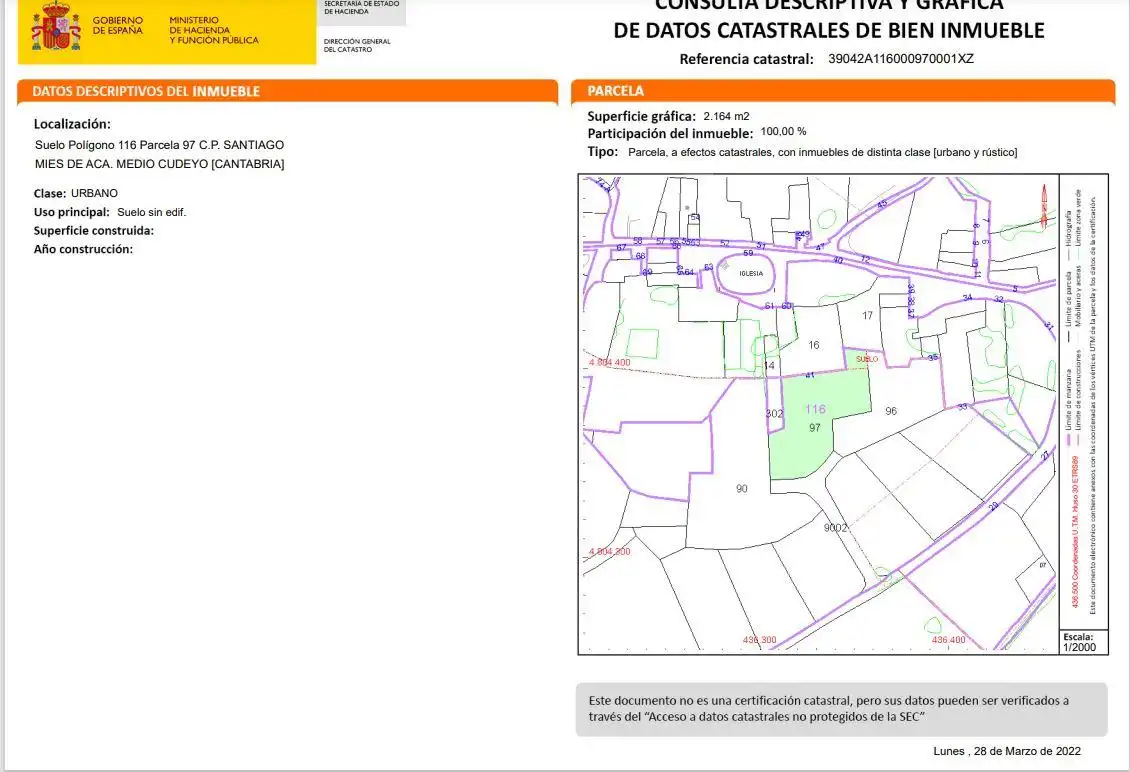Click the '436.400' coordinate label on the map
The height and width of the screenshot is (772, 1130).
[x=948, y=640]
